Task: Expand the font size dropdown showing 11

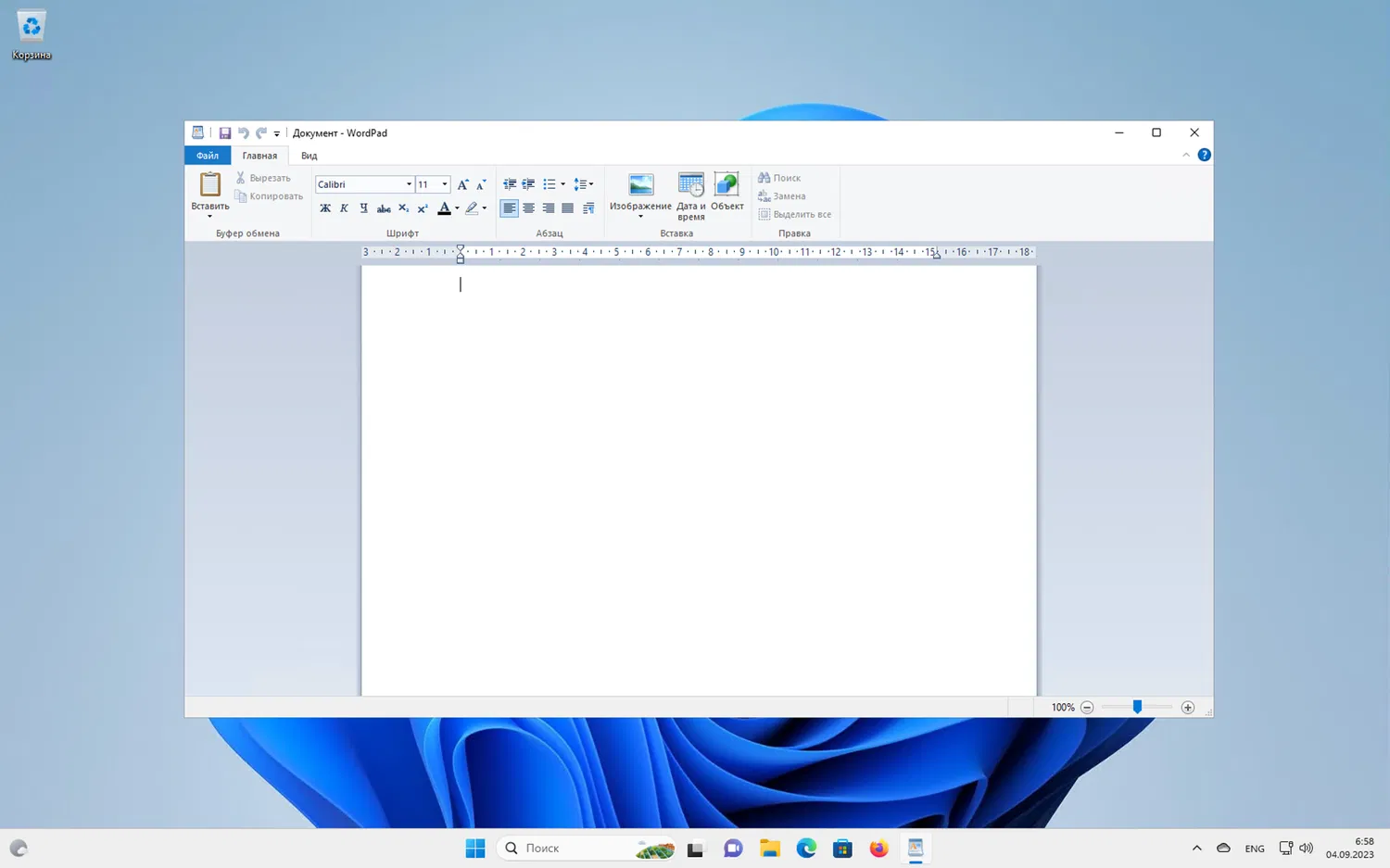Action: 445,184
